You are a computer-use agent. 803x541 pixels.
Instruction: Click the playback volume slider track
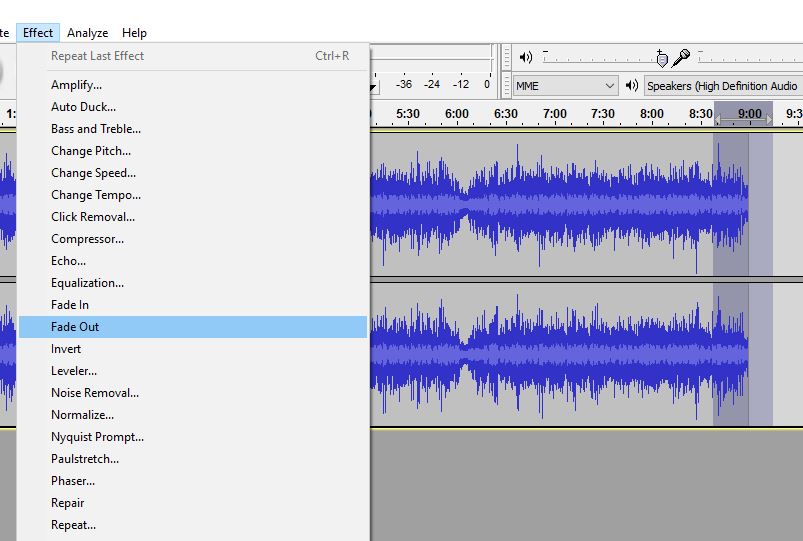coord(600,58)
